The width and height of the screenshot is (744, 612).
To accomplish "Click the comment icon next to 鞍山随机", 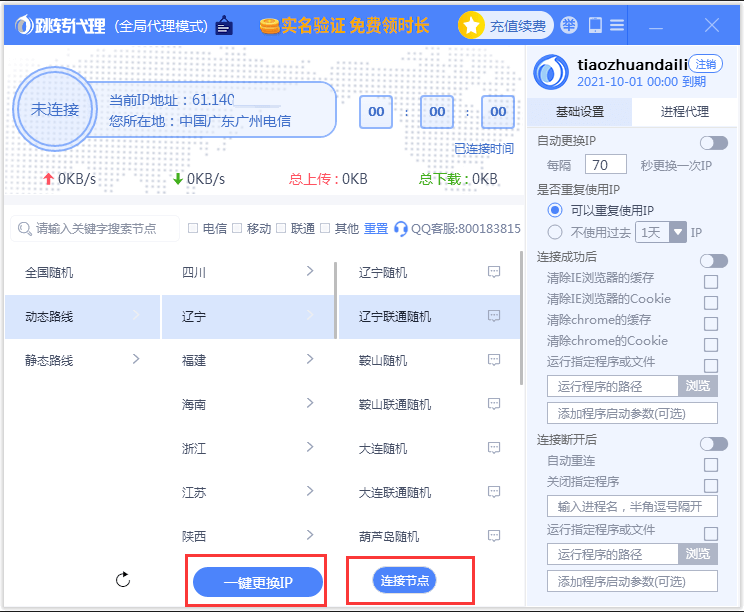I will point(493,360).
